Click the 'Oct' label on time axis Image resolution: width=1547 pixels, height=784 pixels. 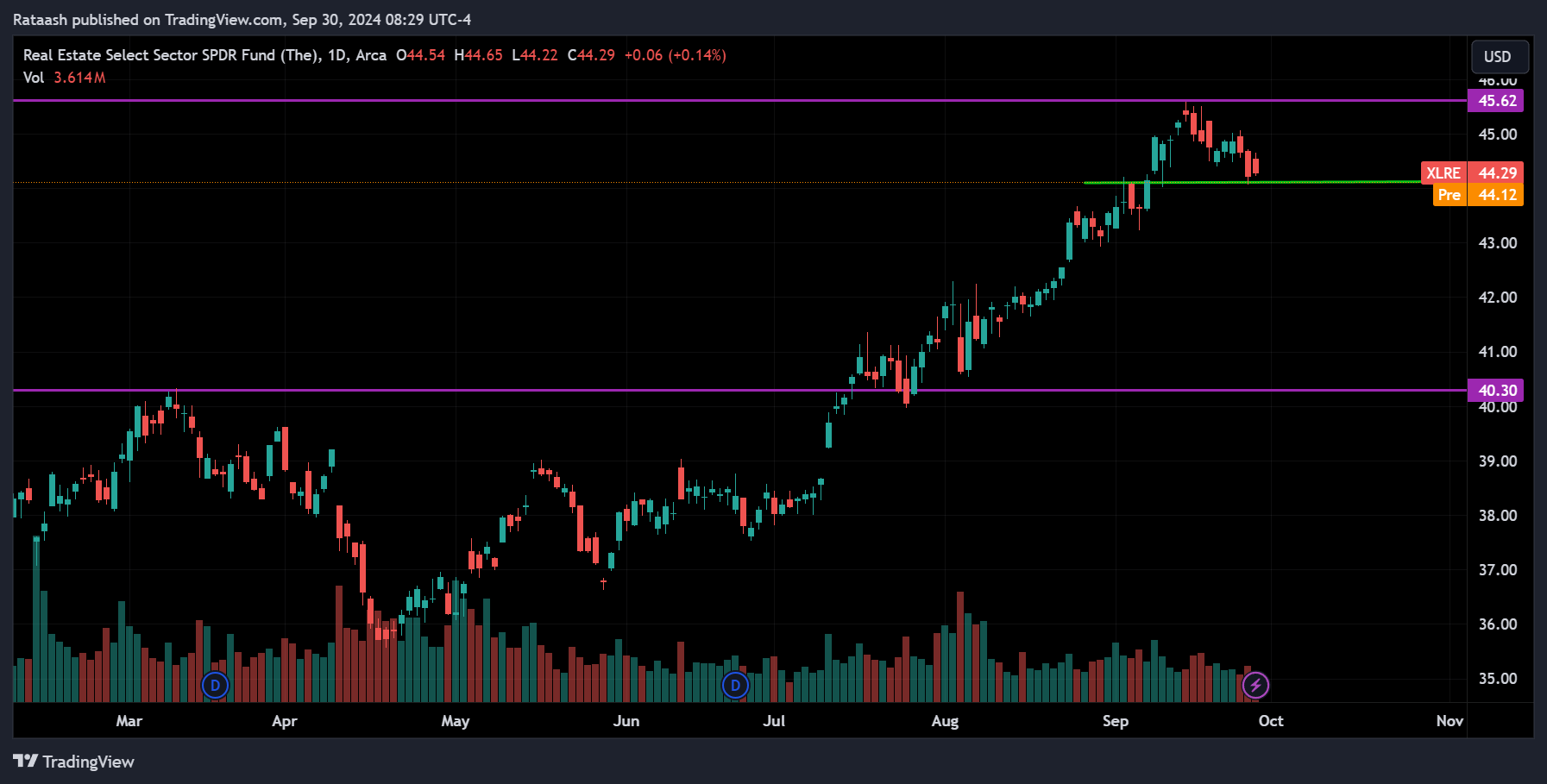(x=1271, y=721)
